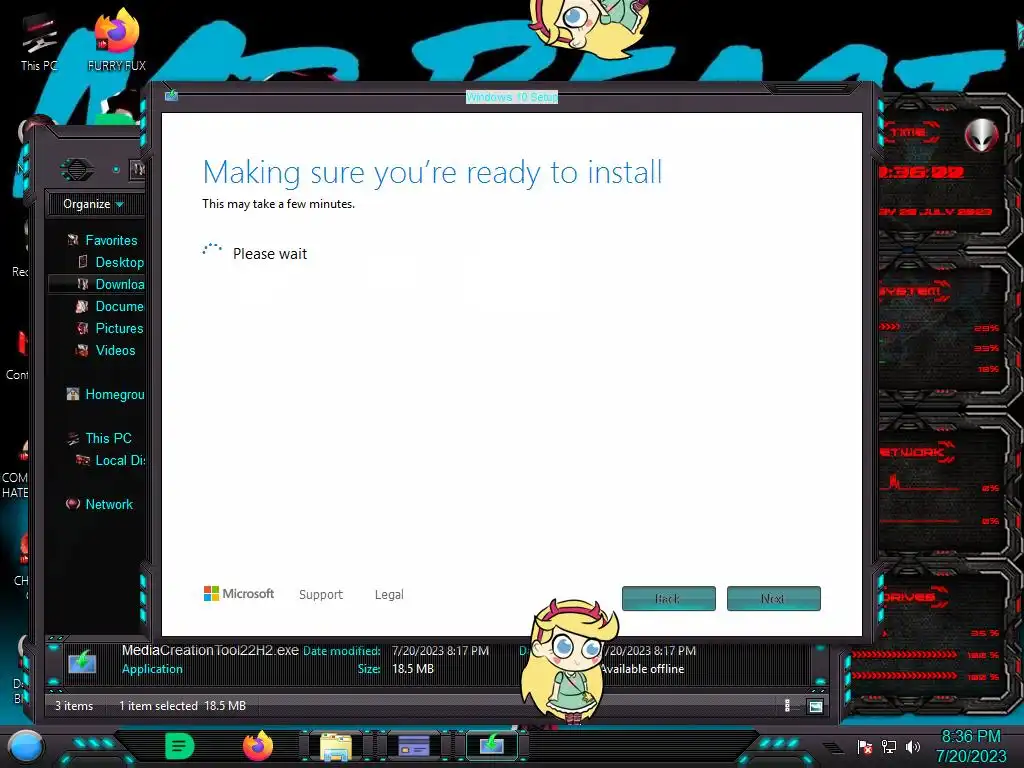1024x768 pixels.
Task: Launch Firefox from the taskbar
Action: (258, 746)
